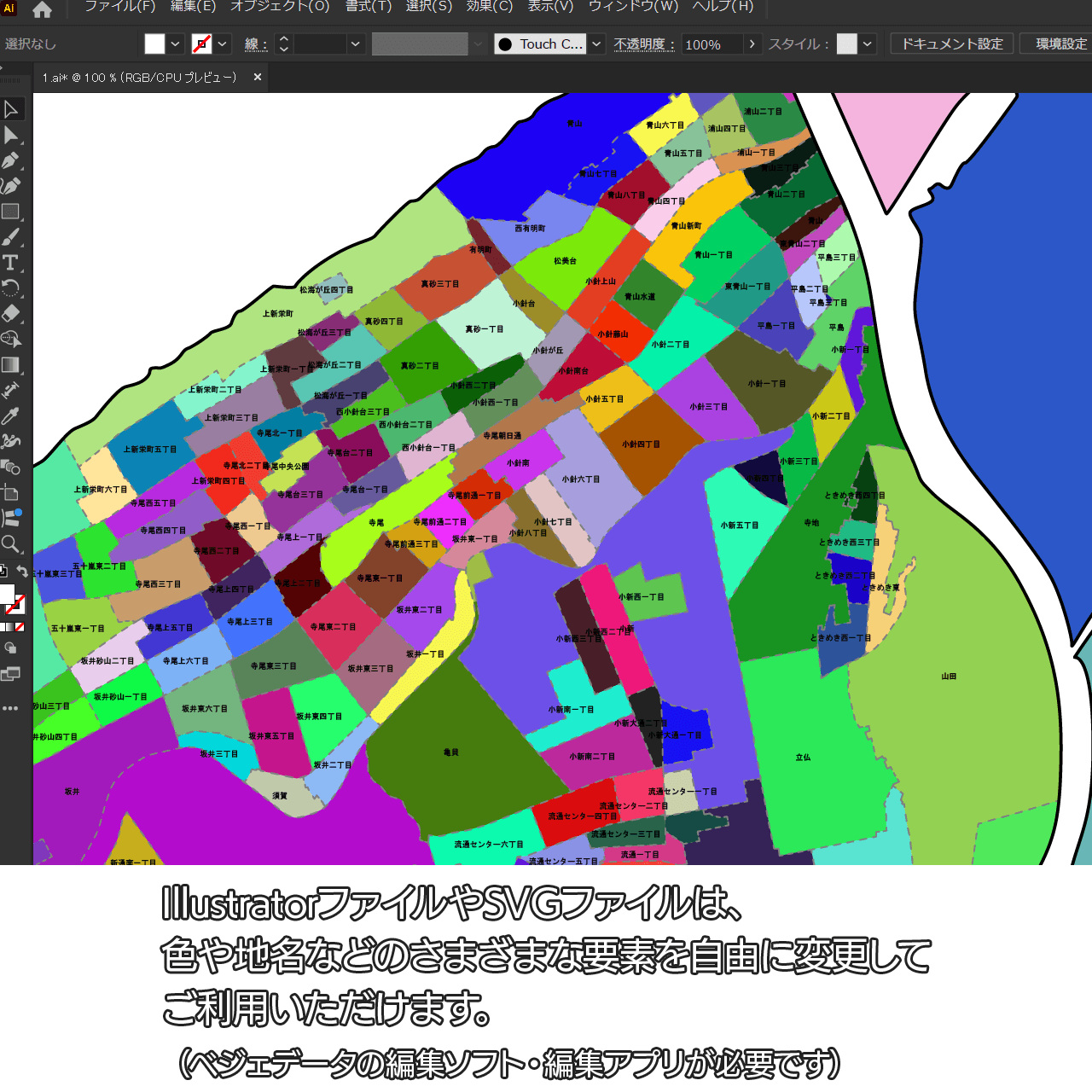Click the white fill swatch in control bar
Viewport: 1092px width, 1092px height.
[154, 44]
